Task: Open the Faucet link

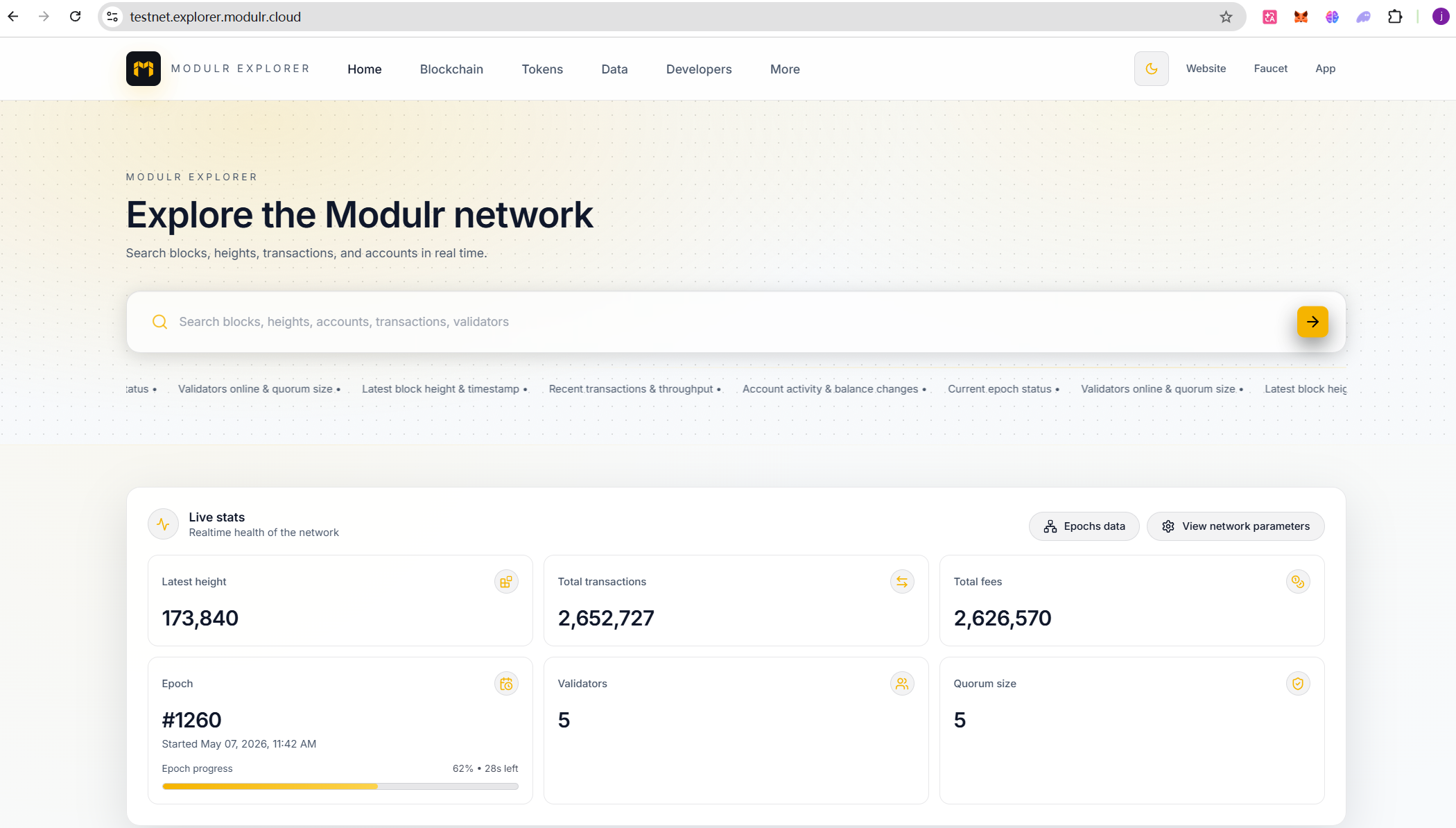Action: (1270, 69)
